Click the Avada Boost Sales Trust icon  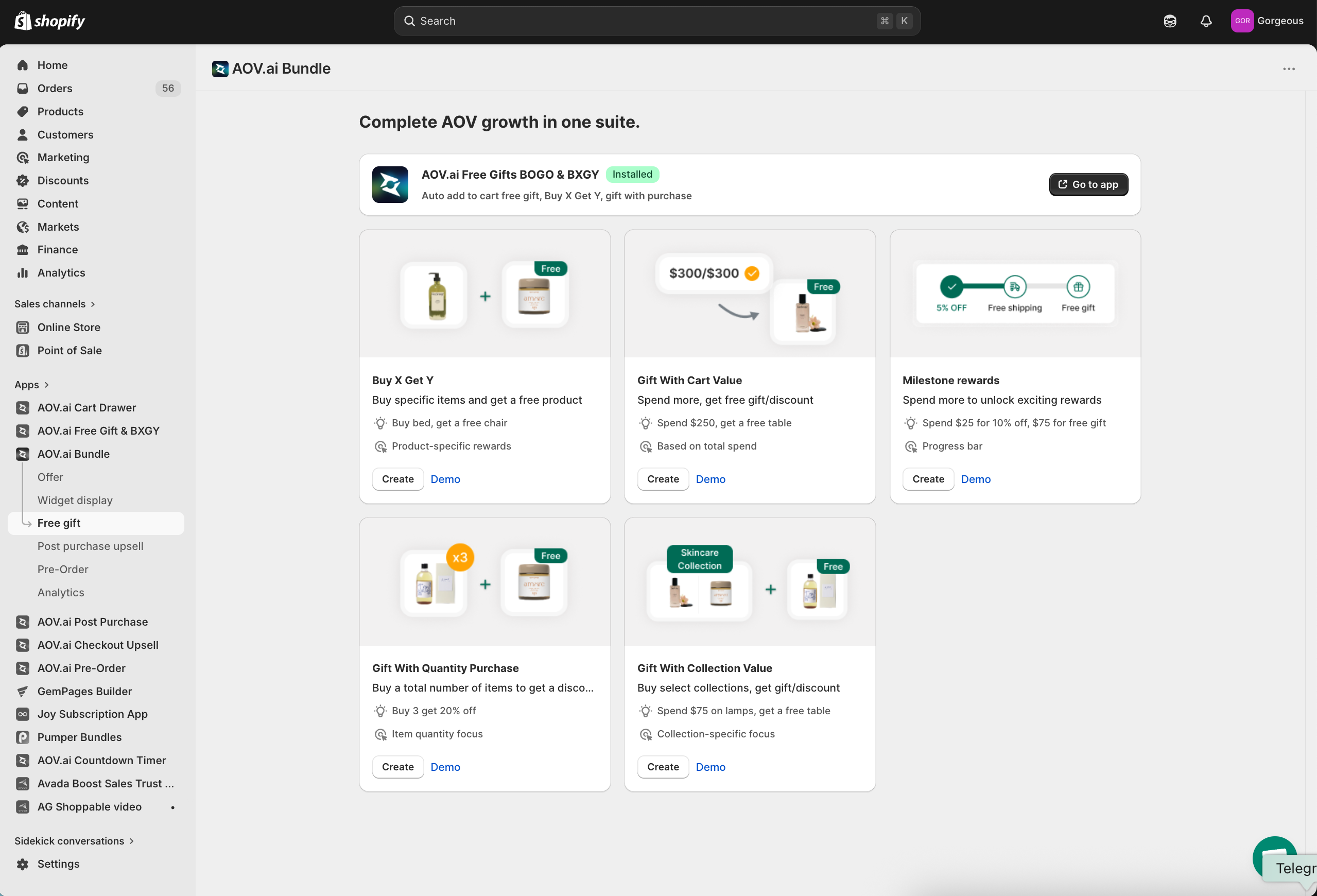click(23, 784)
